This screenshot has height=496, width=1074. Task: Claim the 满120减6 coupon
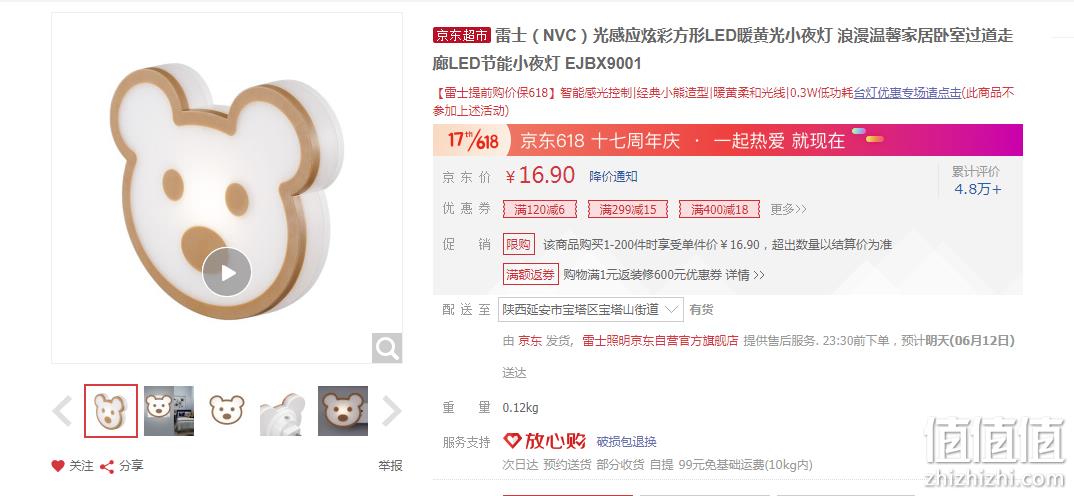[540, 209]
